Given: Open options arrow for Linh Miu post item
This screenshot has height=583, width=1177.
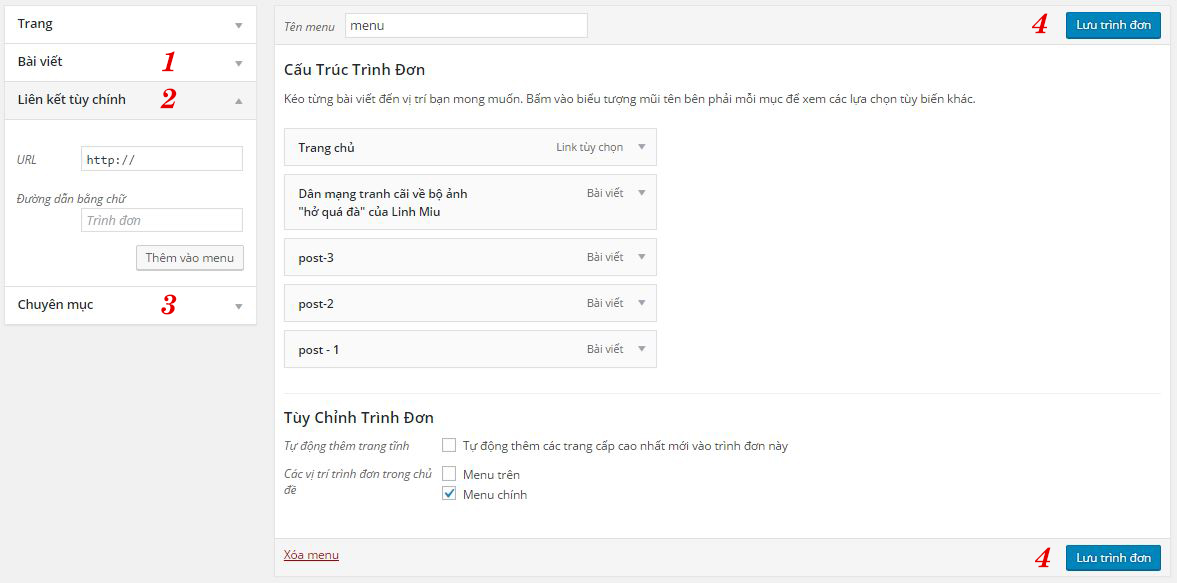Looking at the screenshot, I should pyautogui.click(x=641, y=193).
